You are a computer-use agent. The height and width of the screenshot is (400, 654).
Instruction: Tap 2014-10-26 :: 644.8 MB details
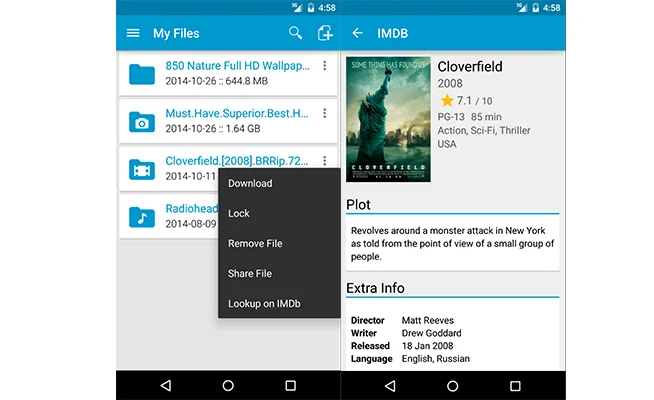click(216, 81)
